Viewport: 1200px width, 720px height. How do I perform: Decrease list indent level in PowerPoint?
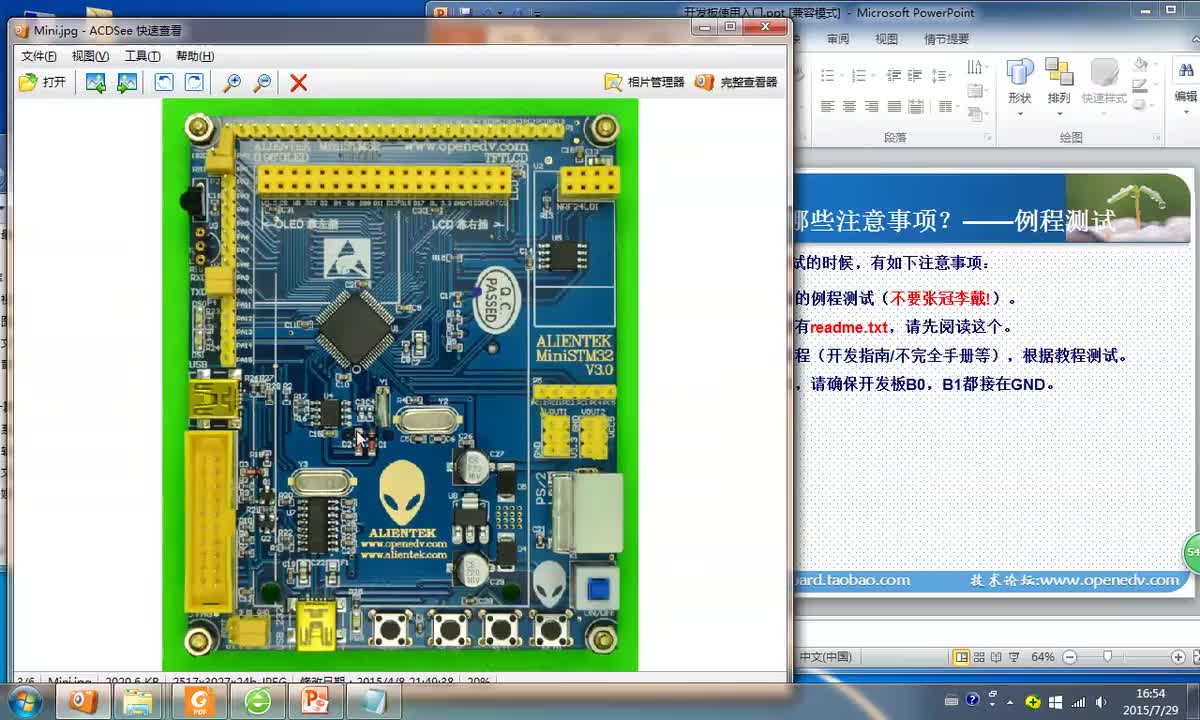point(894,75)
